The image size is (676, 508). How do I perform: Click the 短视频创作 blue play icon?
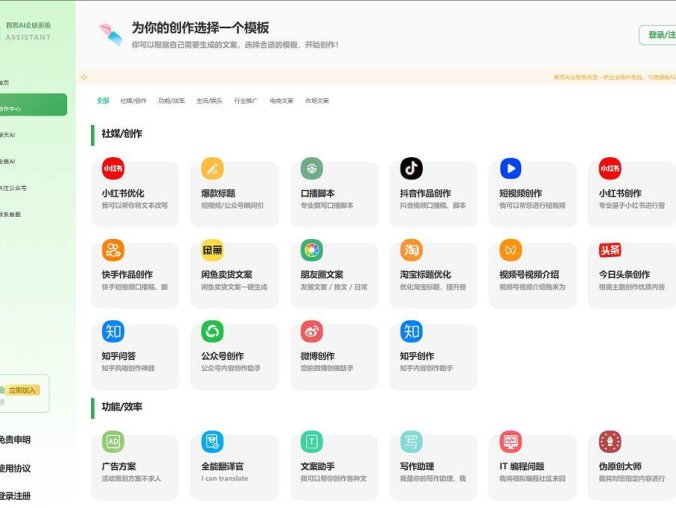coord(510,168)
